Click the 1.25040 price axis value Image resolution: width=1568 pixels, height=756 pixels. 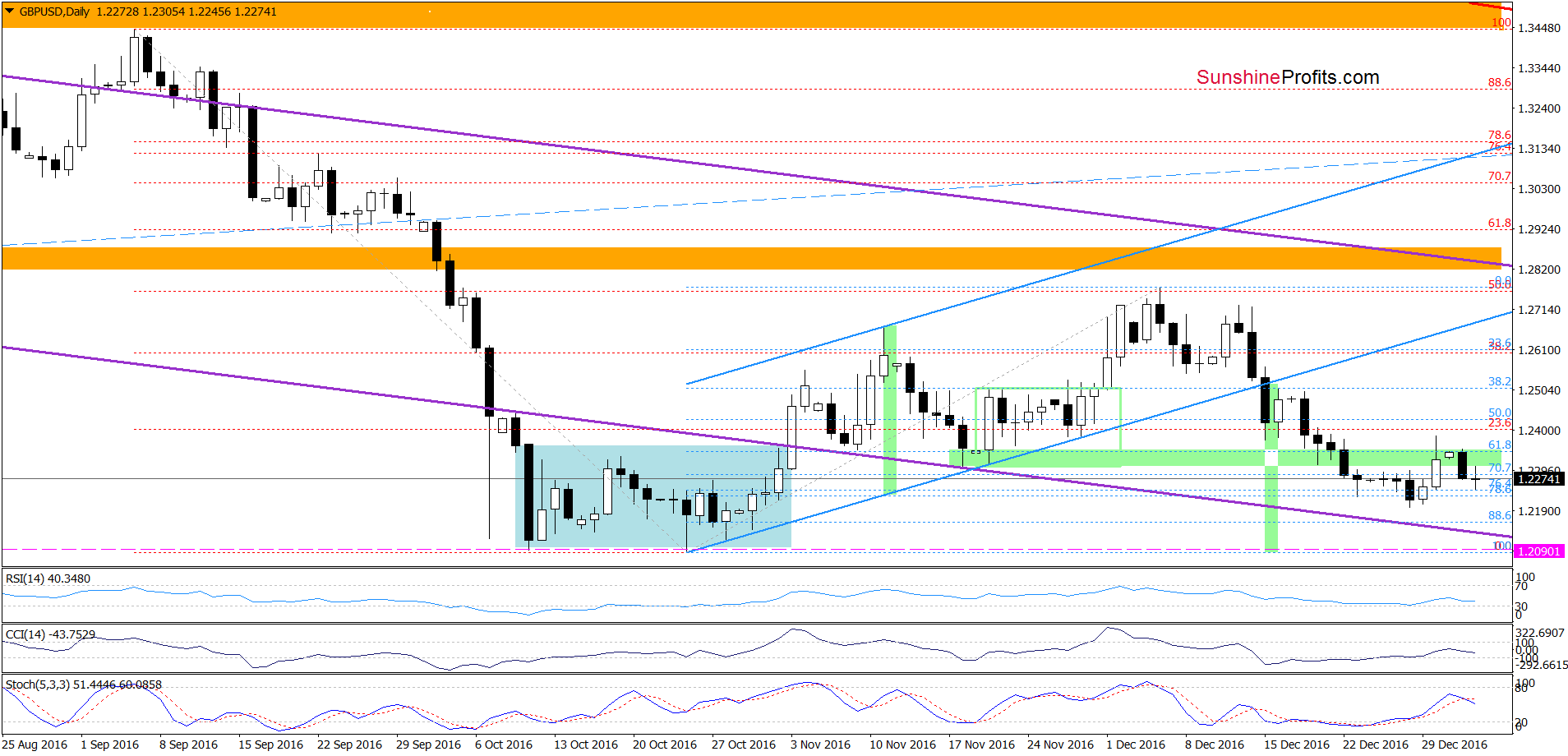click(x=1539, y=390)
